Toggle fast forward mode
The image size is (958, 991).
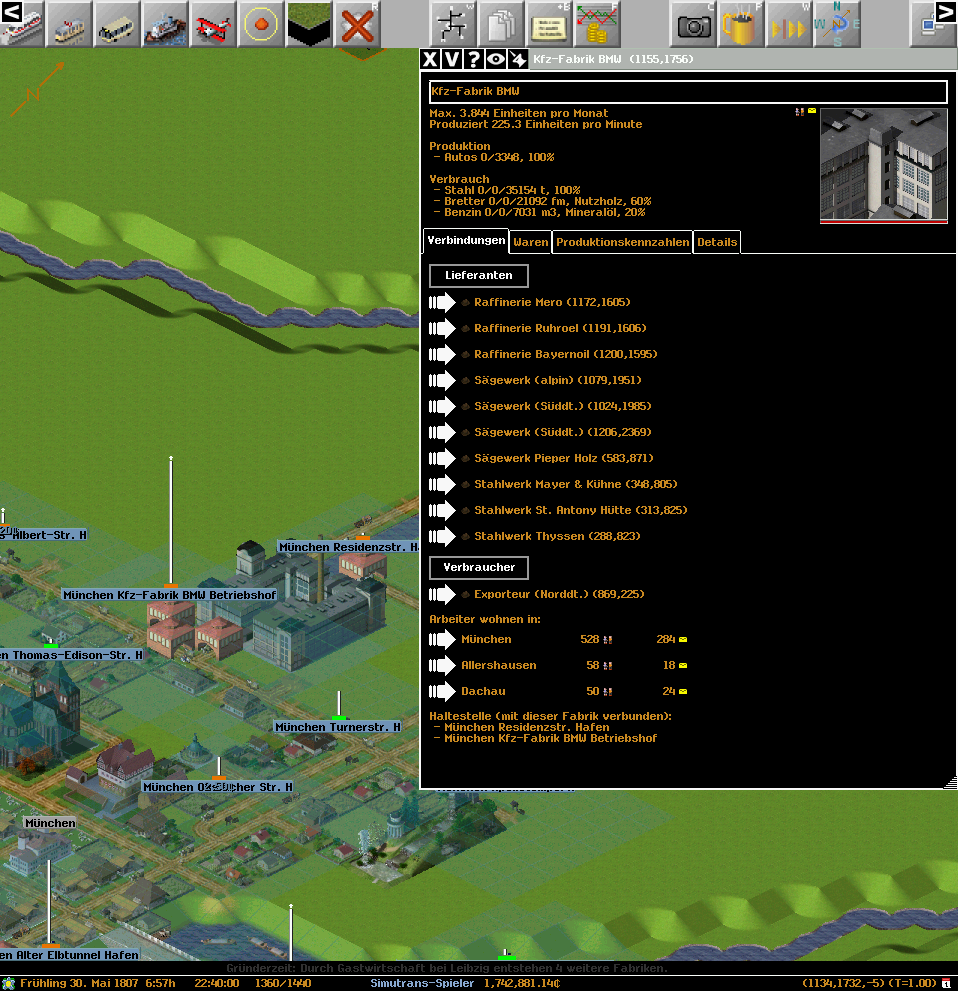pyautogui.click(x=790, y=24)
